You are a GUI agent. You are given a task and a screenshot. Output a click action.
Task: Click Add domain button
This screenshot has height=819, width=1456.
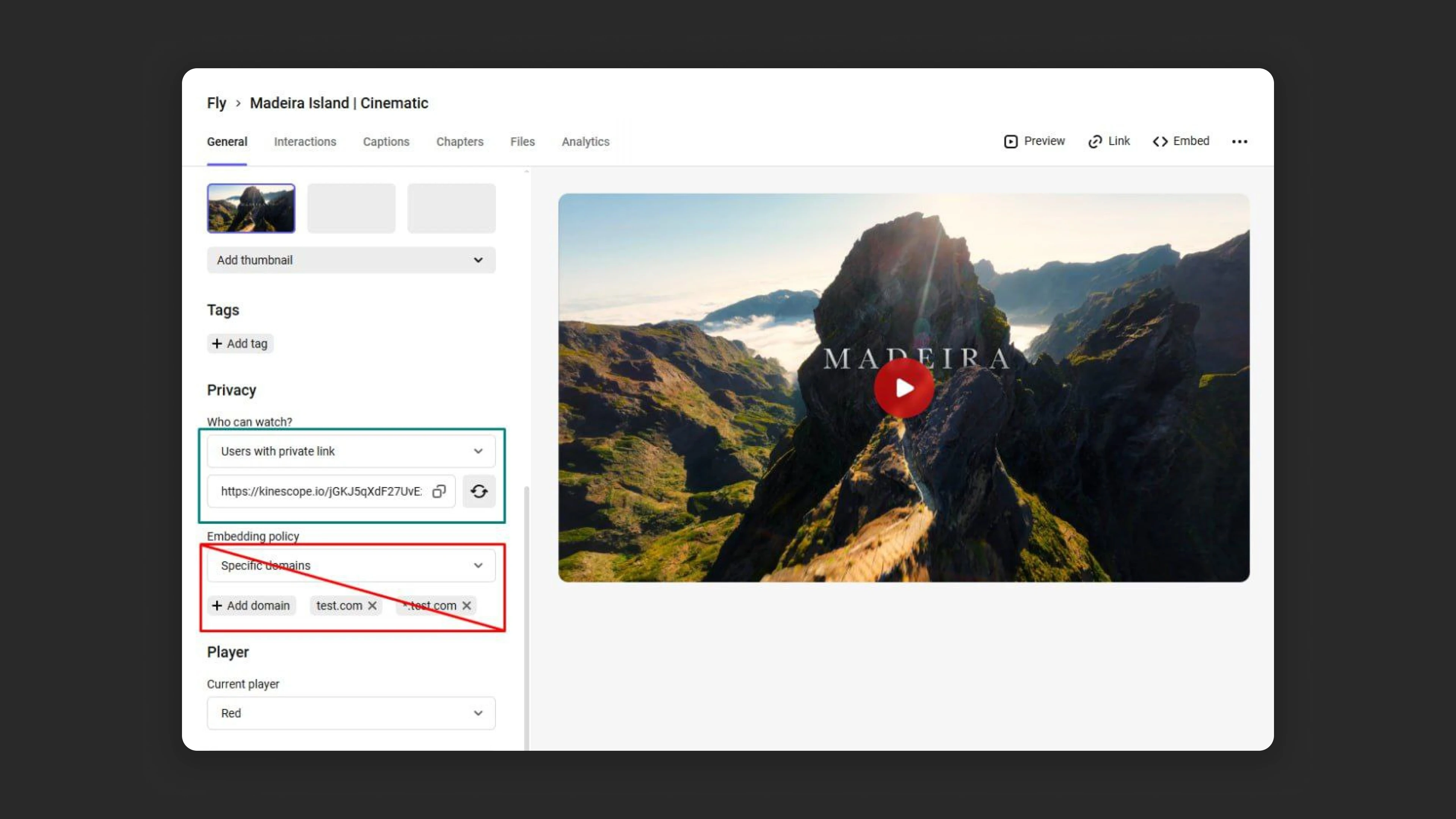point(251,606)
